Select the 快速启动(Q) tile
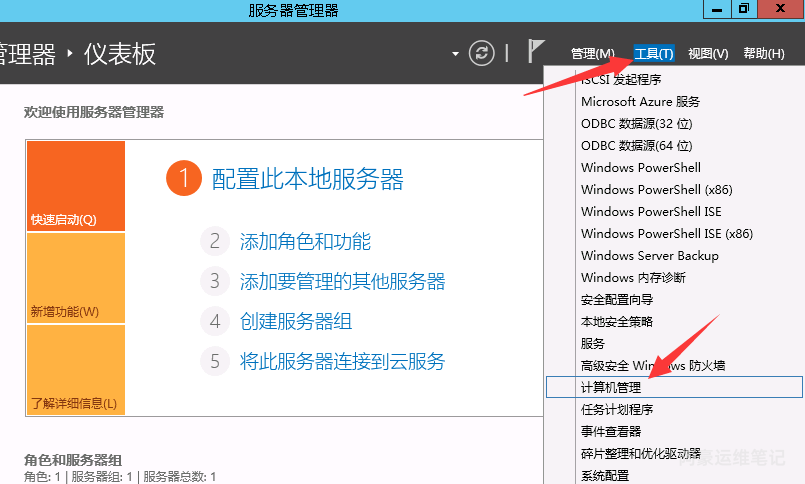The image size is (805, 484). click(76, 186)
